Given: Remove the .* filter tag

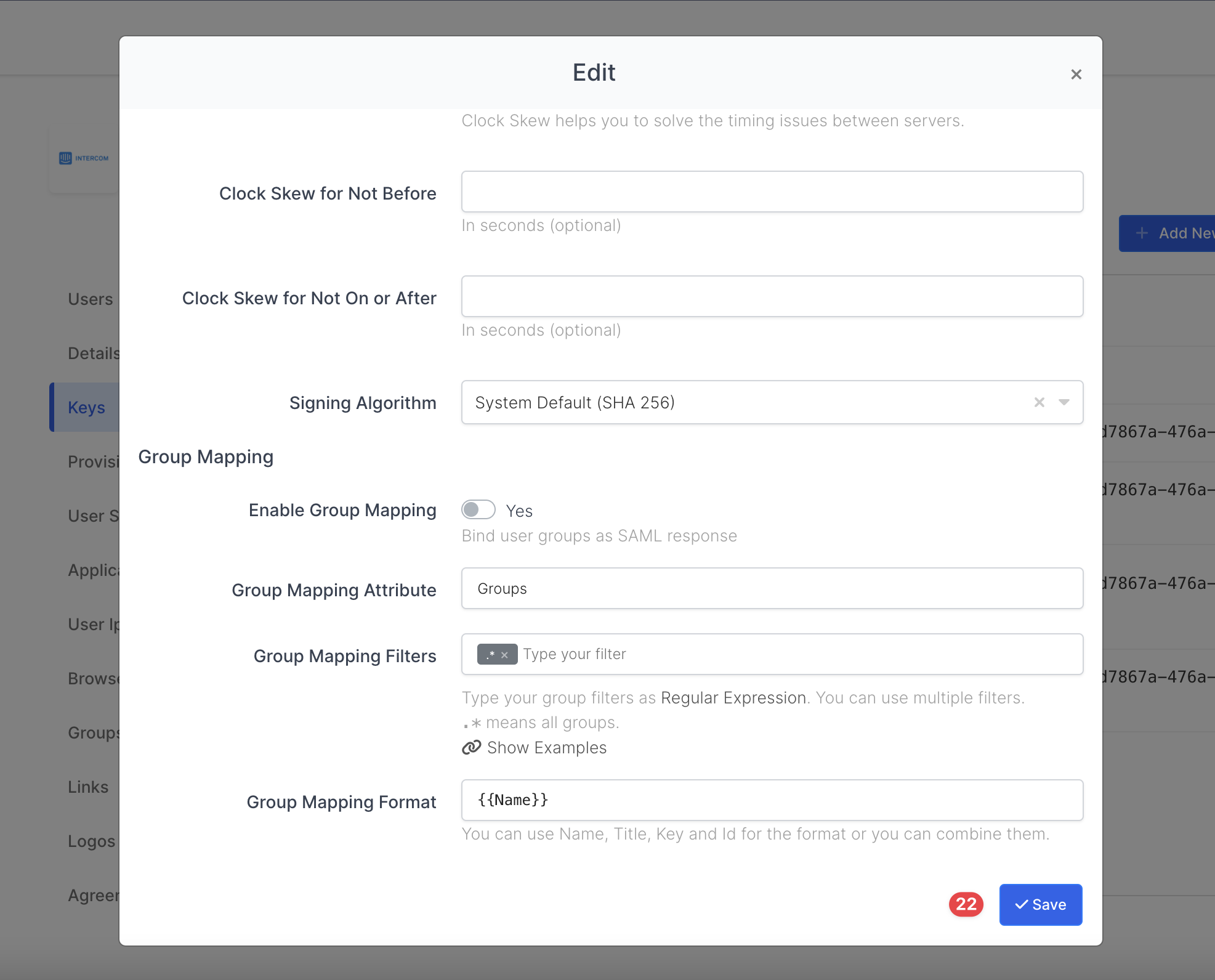Looking at the screenshot, I should coord(504,655).
